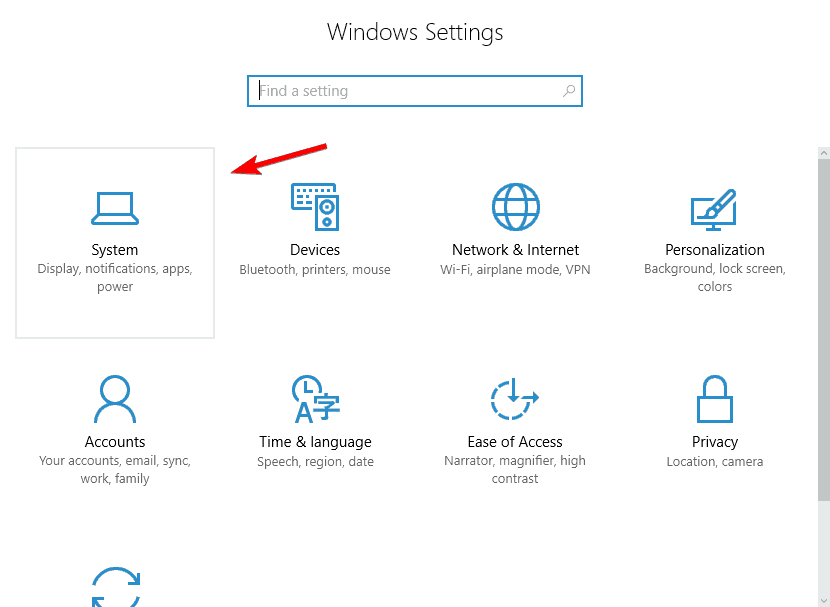The width and height of the screenshot is (830, 607).
Task: Click 'Location, camera' text
Action: coord(715,462)
